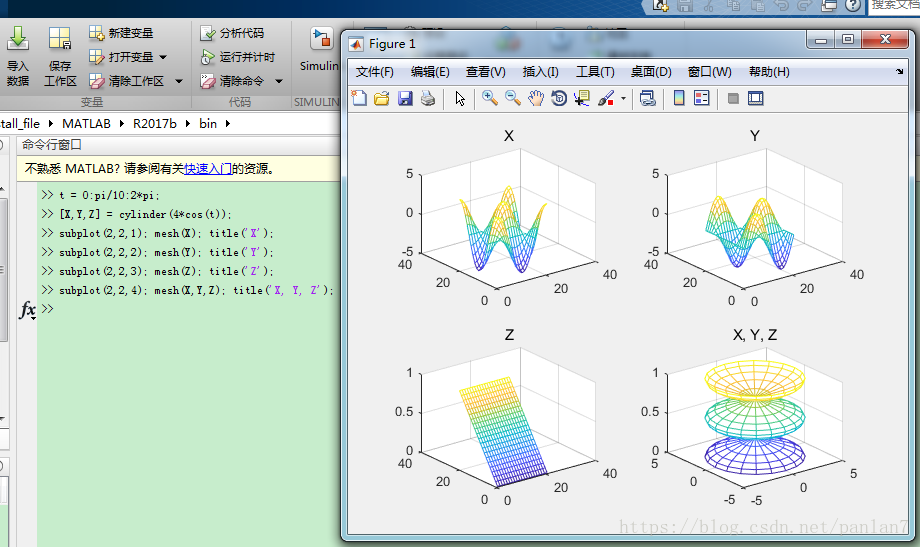Click the Print Figure icon
Screen dimensions: 920x547
point(428,98)
